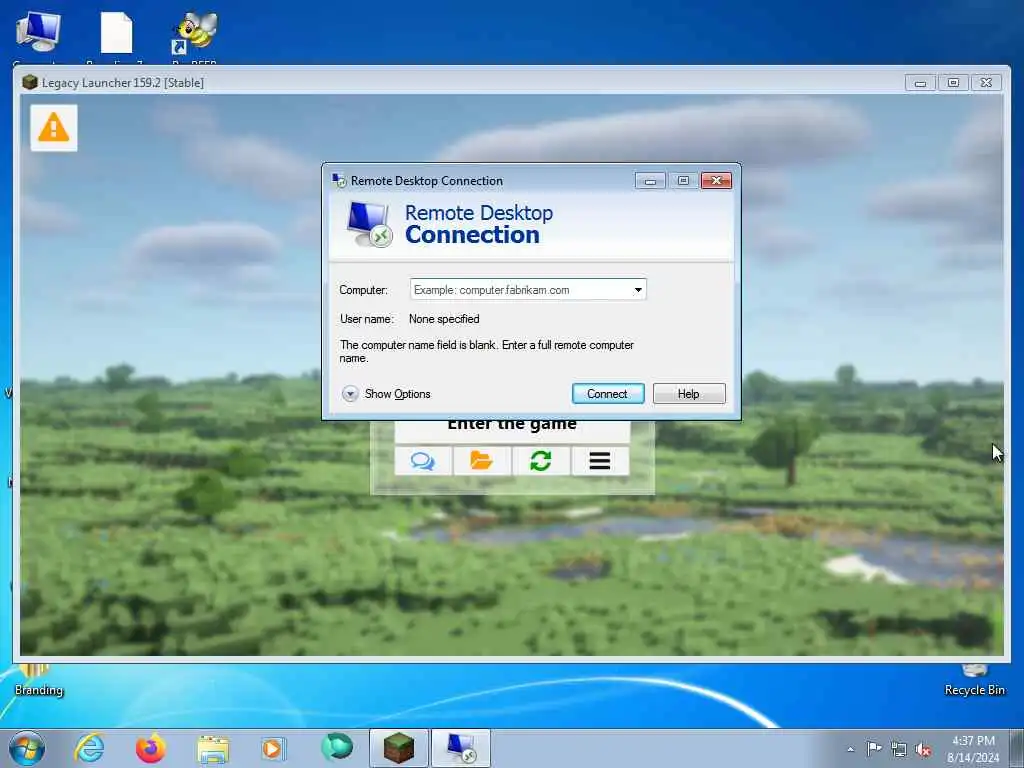Launch Internet Explorer from the taskbar

pos(89,748)
